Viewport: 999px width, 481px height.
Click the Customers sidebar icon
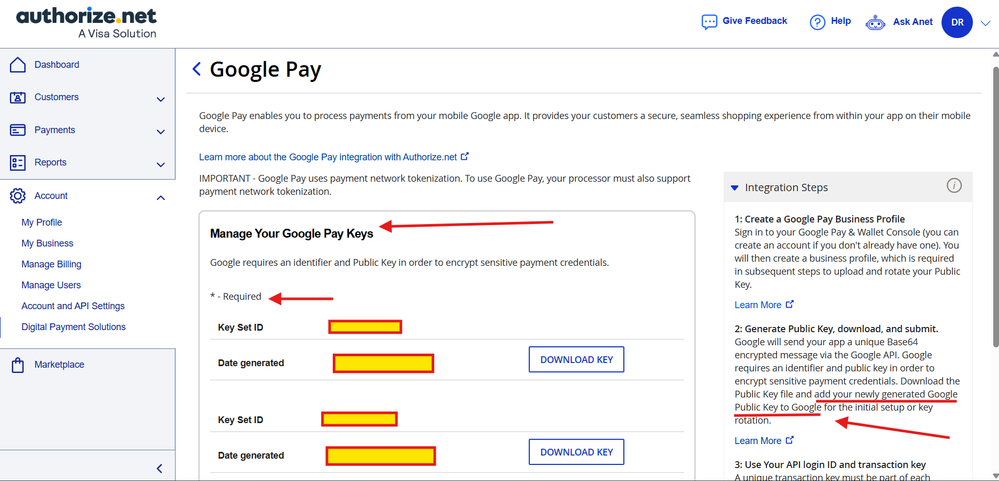[x=18, y=97]
